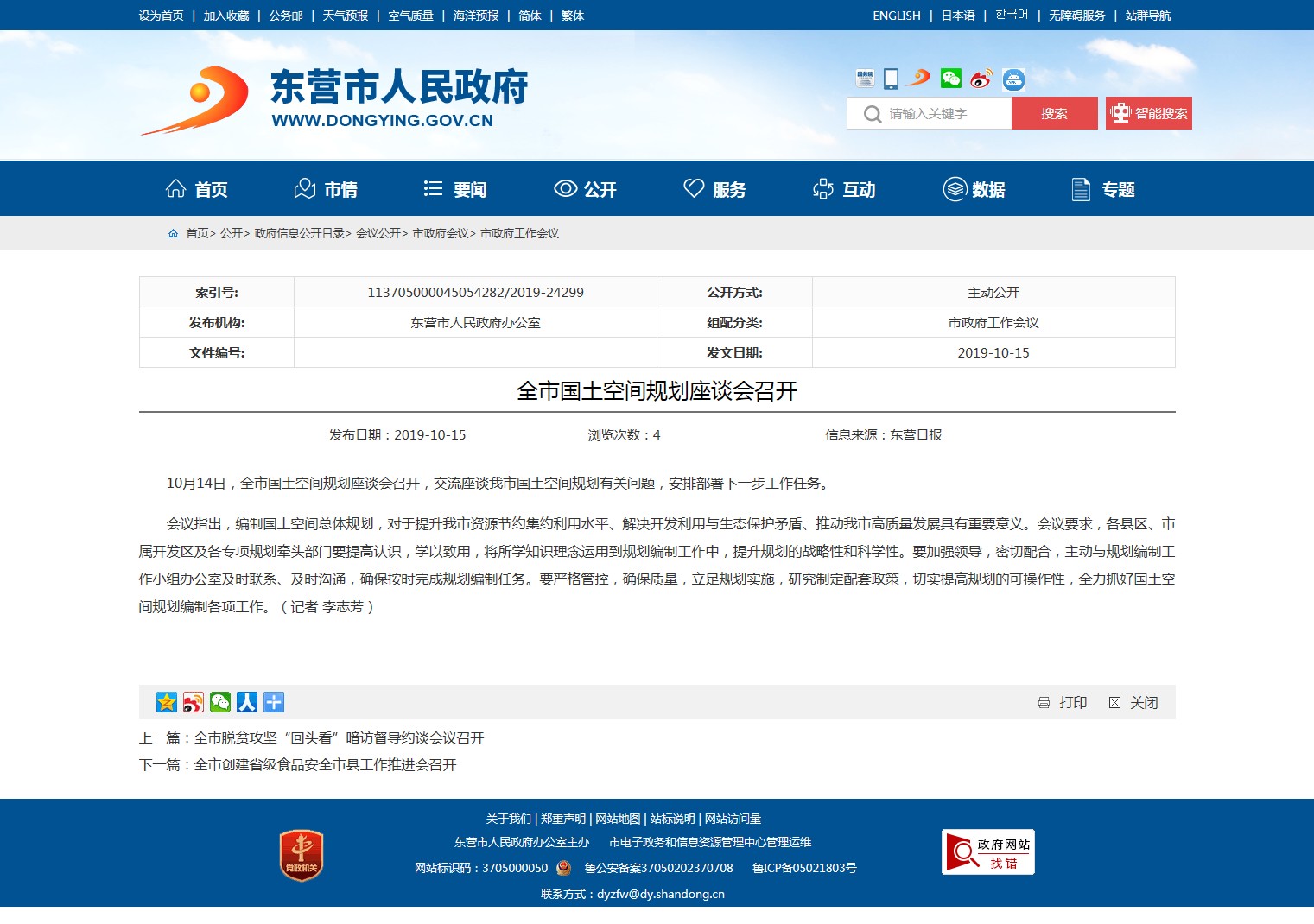Image resolution: width=1314 pixels, height=924 pixels.
Task: Select the 数据 item in the main navigation
Action: [x=974, y=189]
